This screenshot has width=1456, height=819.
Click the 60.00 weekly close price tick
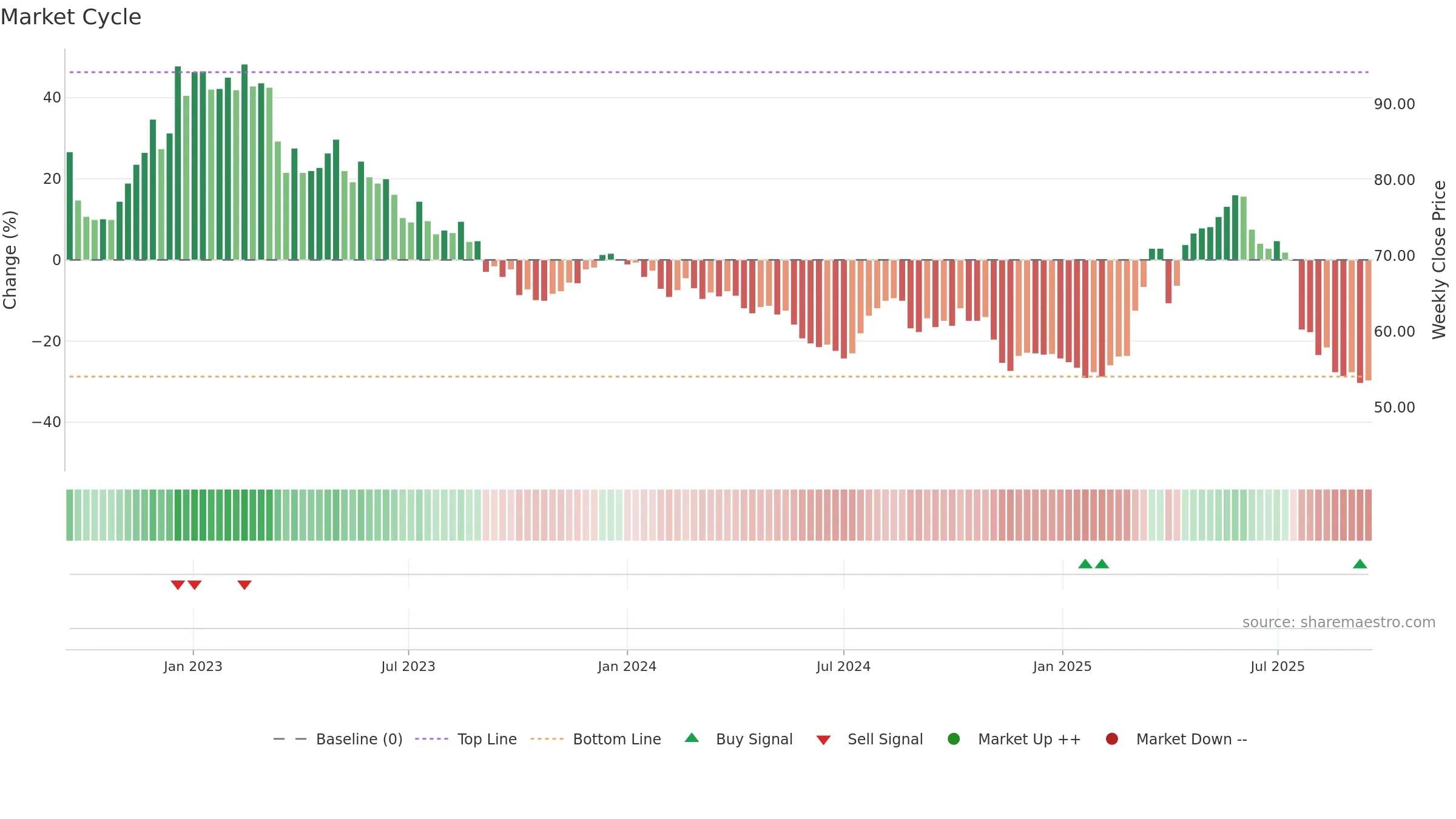point(1394,332)
